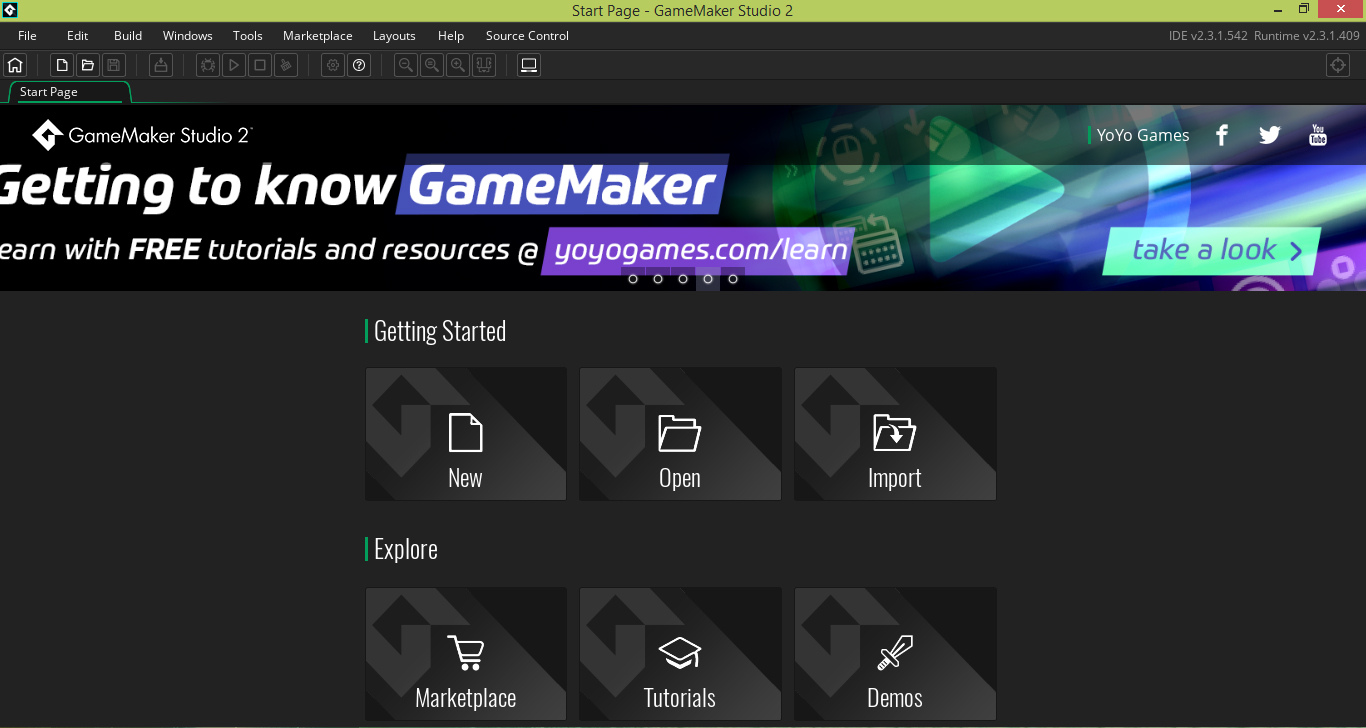Open the Layouts menu
The width and height of the screenshot is (1366, 728).
click(394, 36)
